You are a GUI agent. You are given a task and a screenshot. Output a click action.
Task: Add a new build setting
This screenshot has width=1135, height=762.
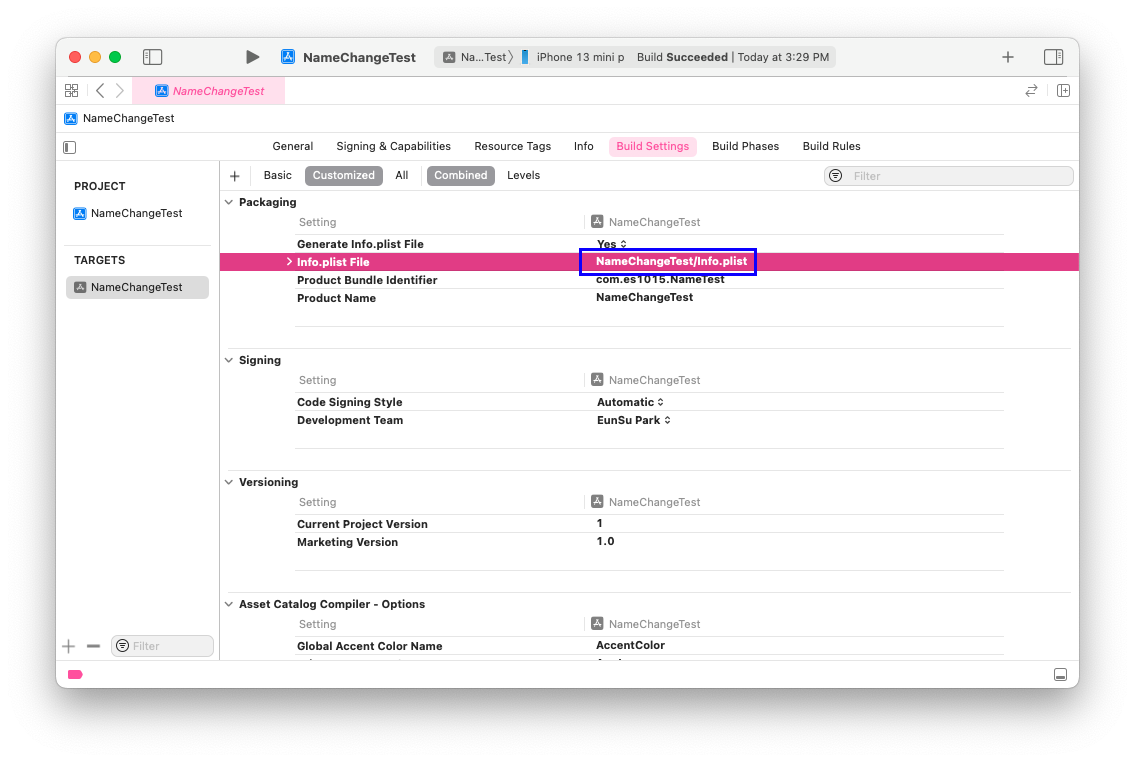[x=235, y=176]
